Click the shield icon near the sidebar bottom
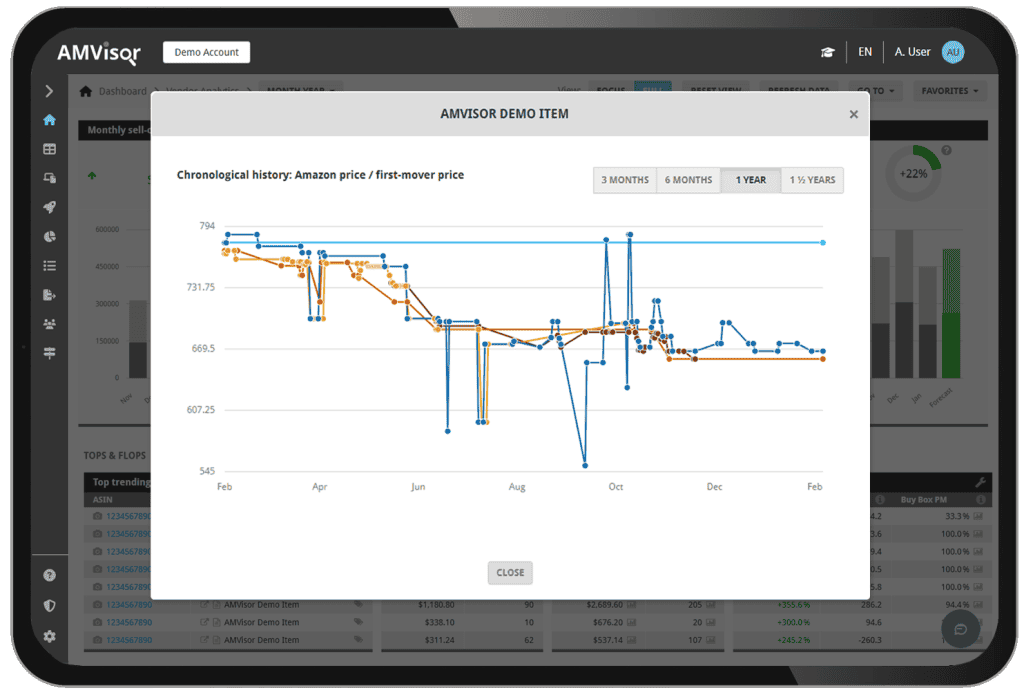Viewport: 1024px width, 697px height. [49, 604]
